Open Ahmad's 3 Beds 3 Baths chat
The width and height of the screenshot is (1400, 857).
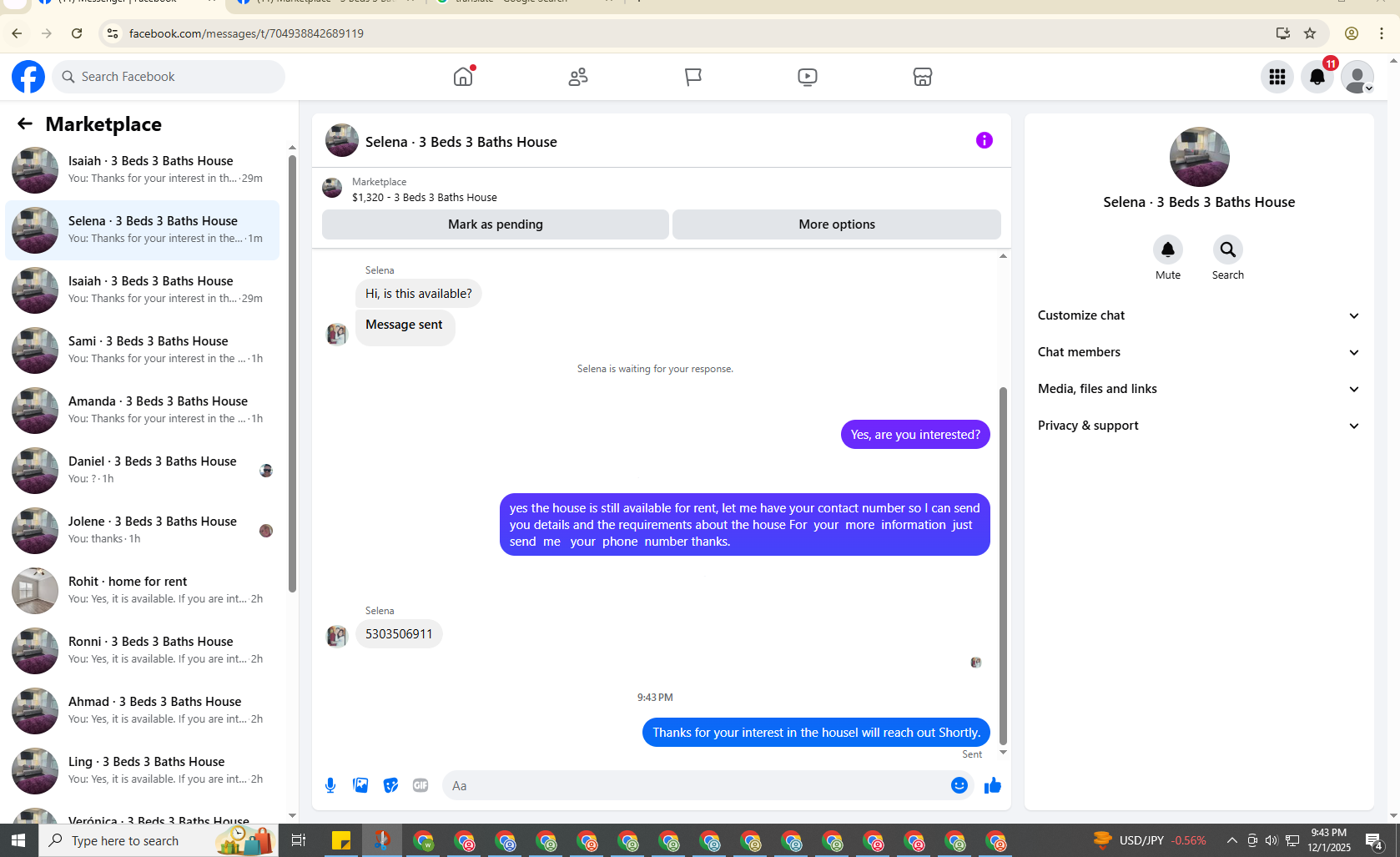click(x=143, y=711)
